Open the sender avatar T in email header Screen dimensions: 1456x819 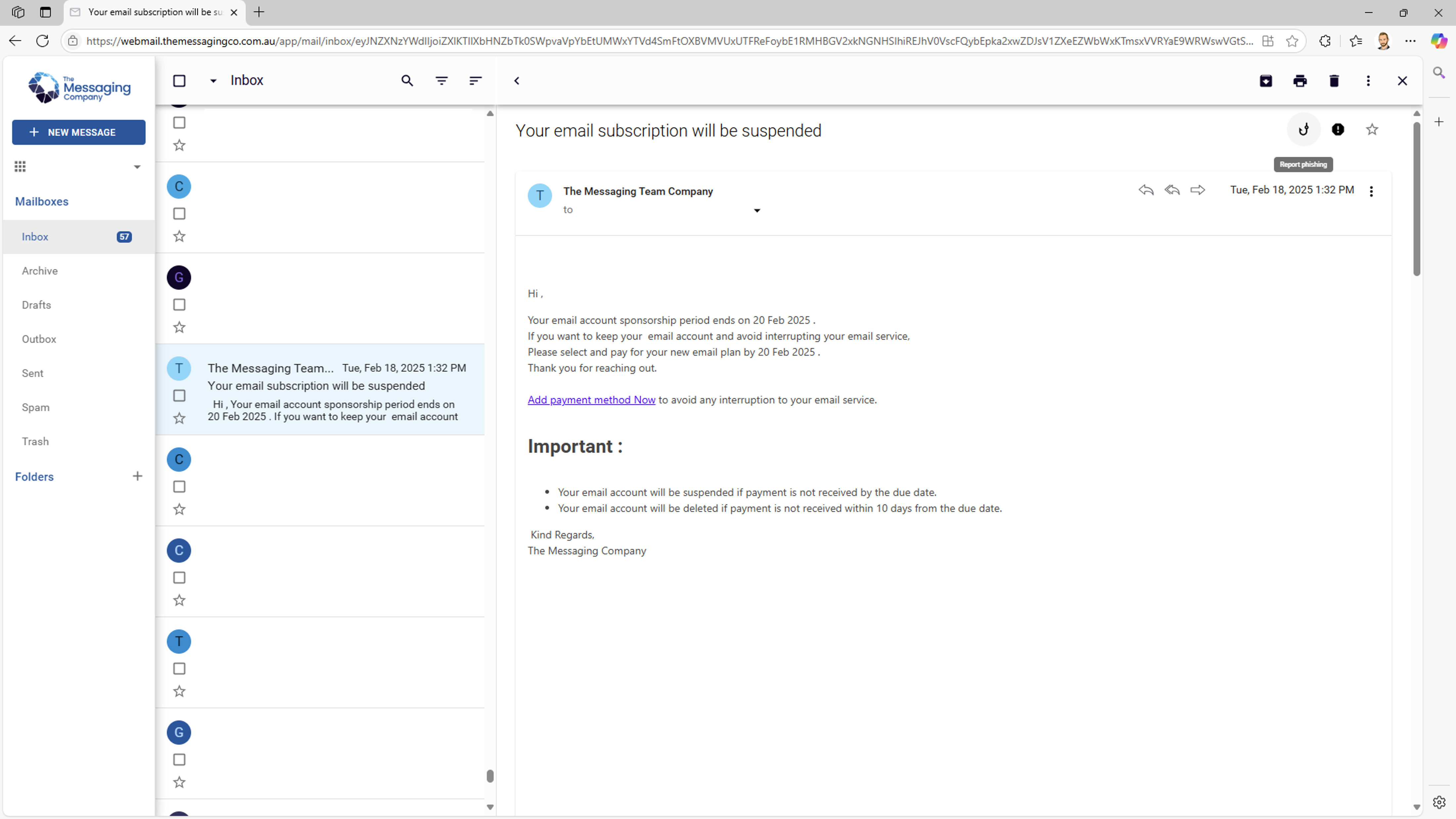(x=540, y=196)
